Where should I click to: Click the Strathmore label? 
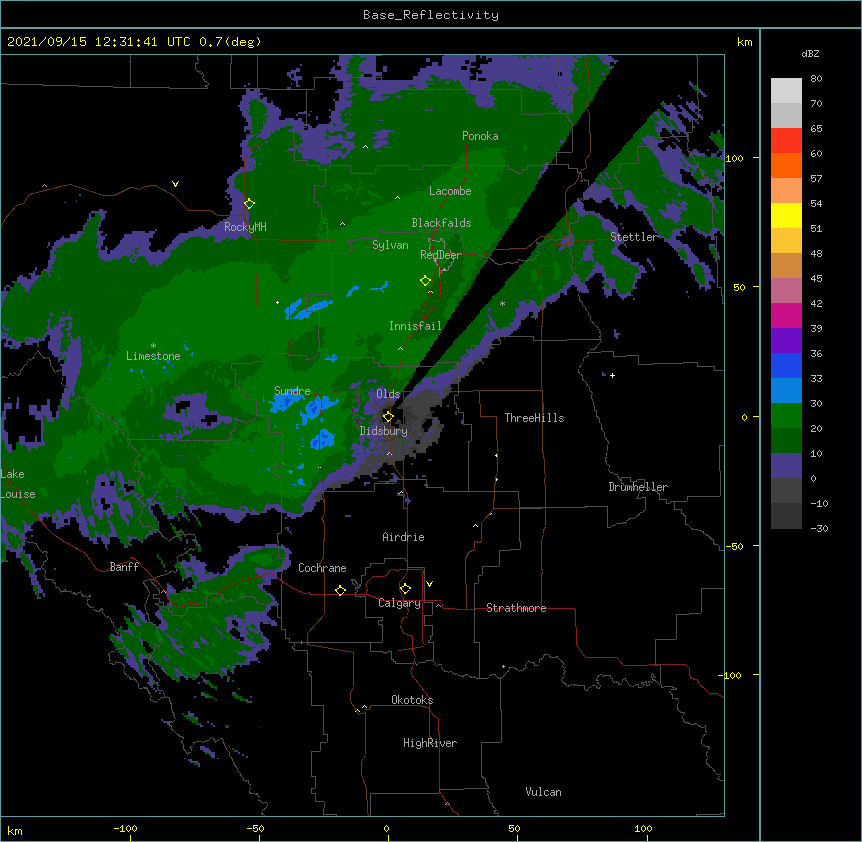[516, 608]
